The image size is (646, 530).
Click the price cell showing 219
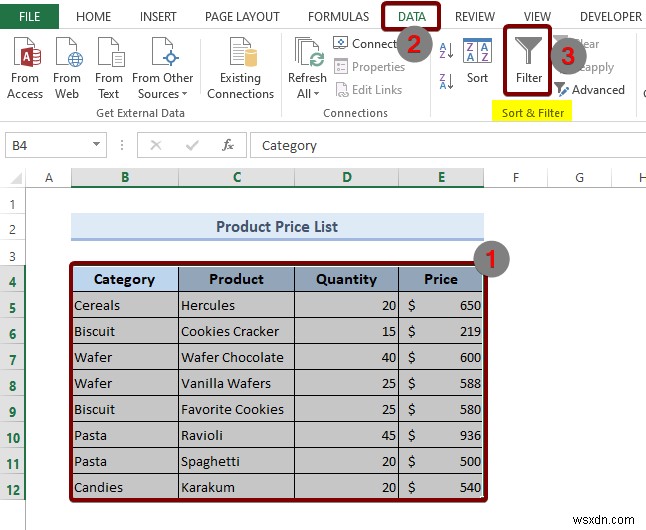click(441, 331)
